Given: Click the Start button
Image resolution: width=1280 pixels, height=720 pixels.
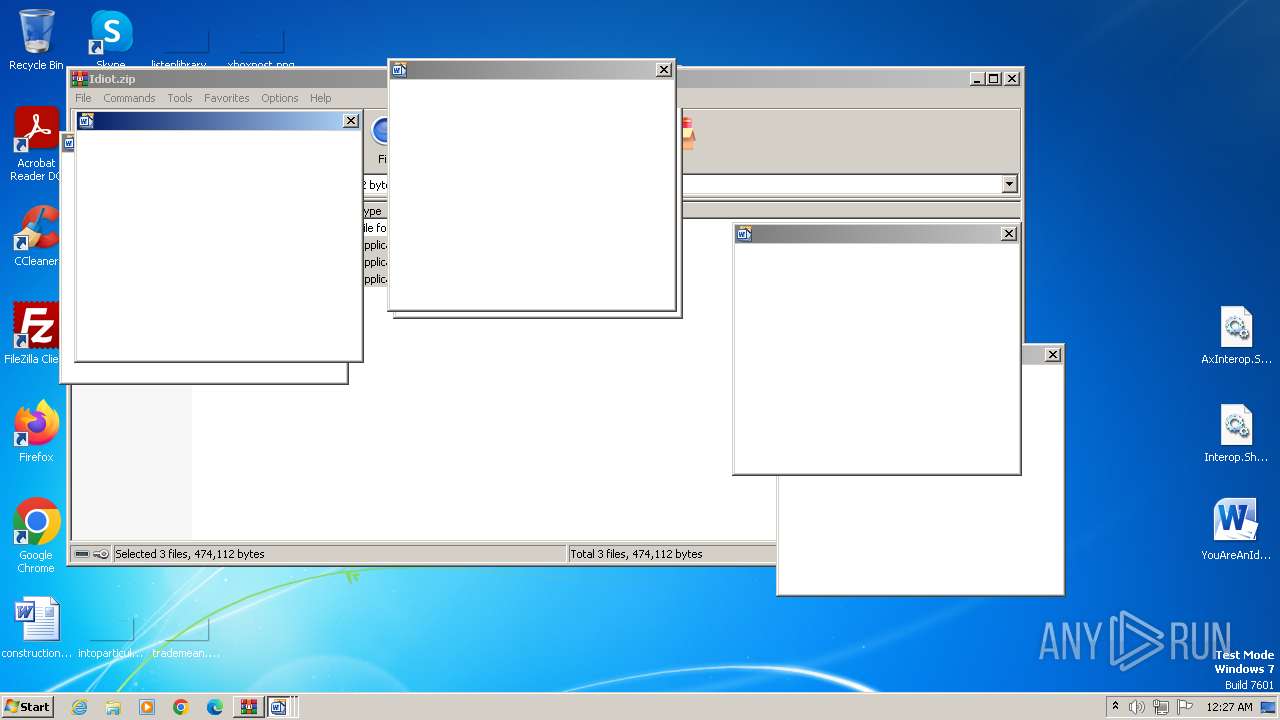Looking at the screenshot, I should pos(28,707).
